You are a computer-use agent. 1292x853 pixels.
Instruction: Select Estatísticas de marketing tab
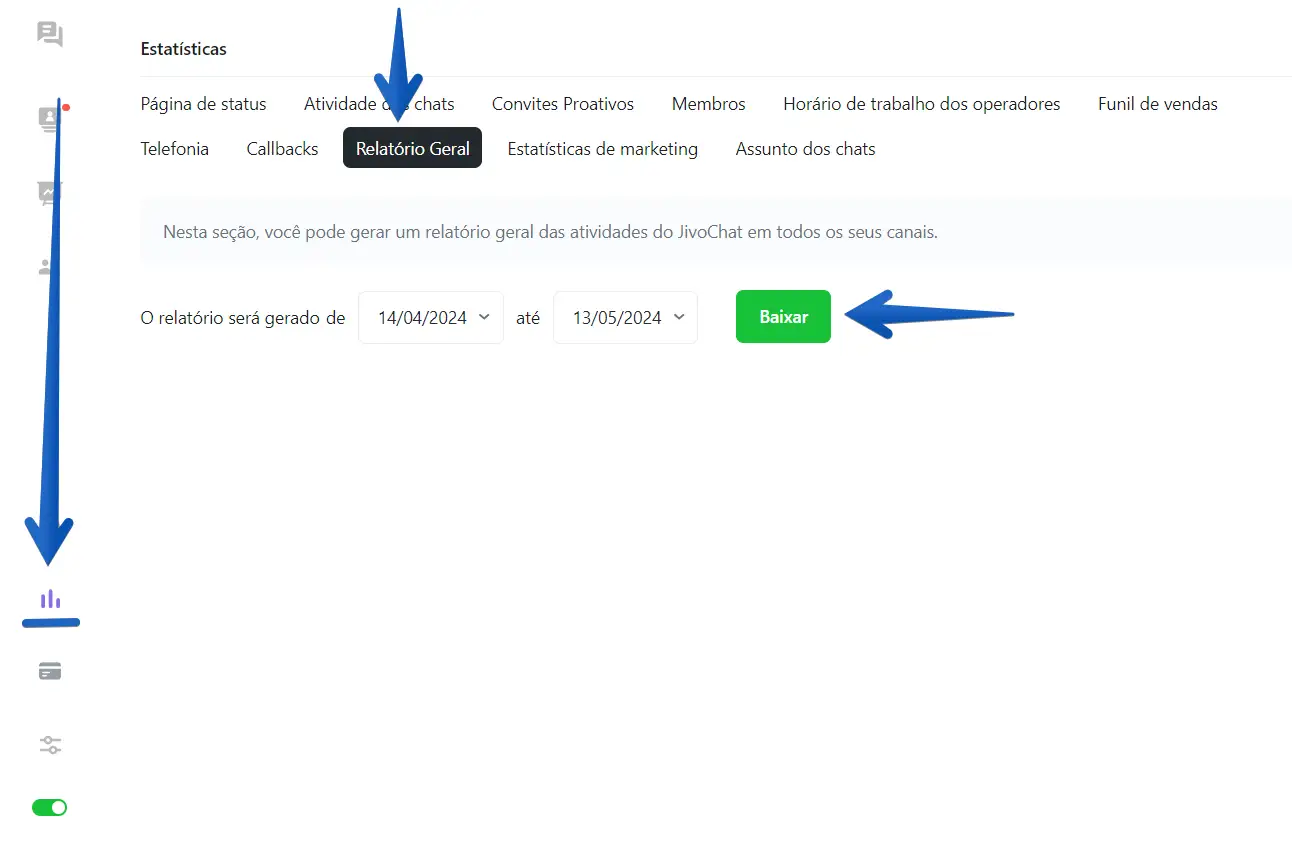coord(602,149)
